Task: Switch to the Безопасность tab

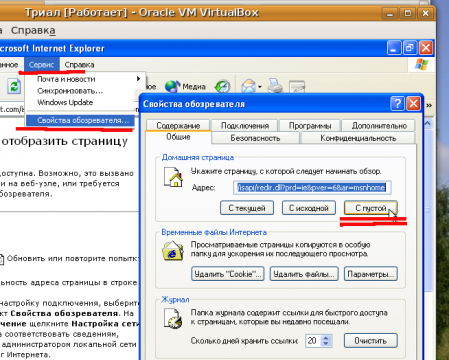Action: pos(255,138)
